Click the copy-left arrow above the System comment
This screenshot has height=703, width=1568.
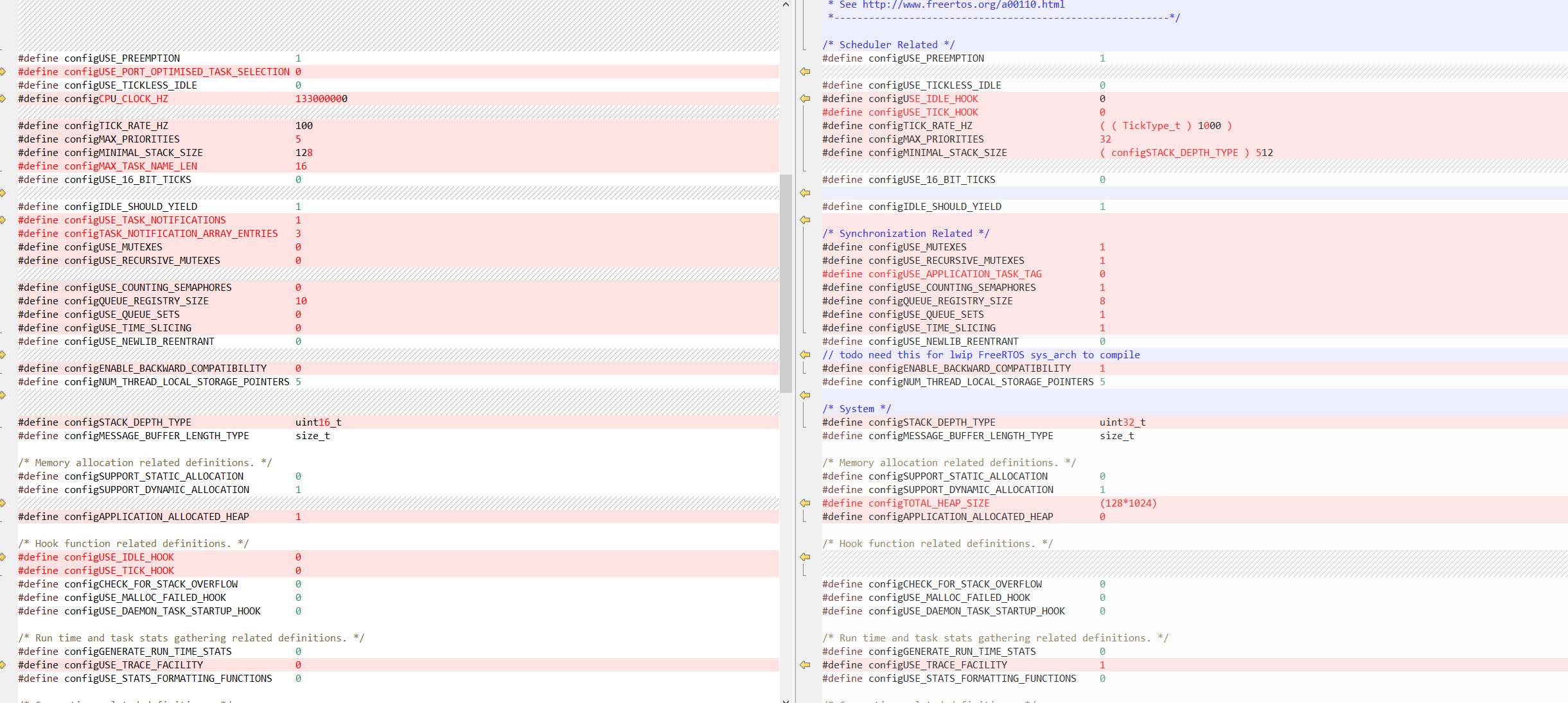(805, 395)
